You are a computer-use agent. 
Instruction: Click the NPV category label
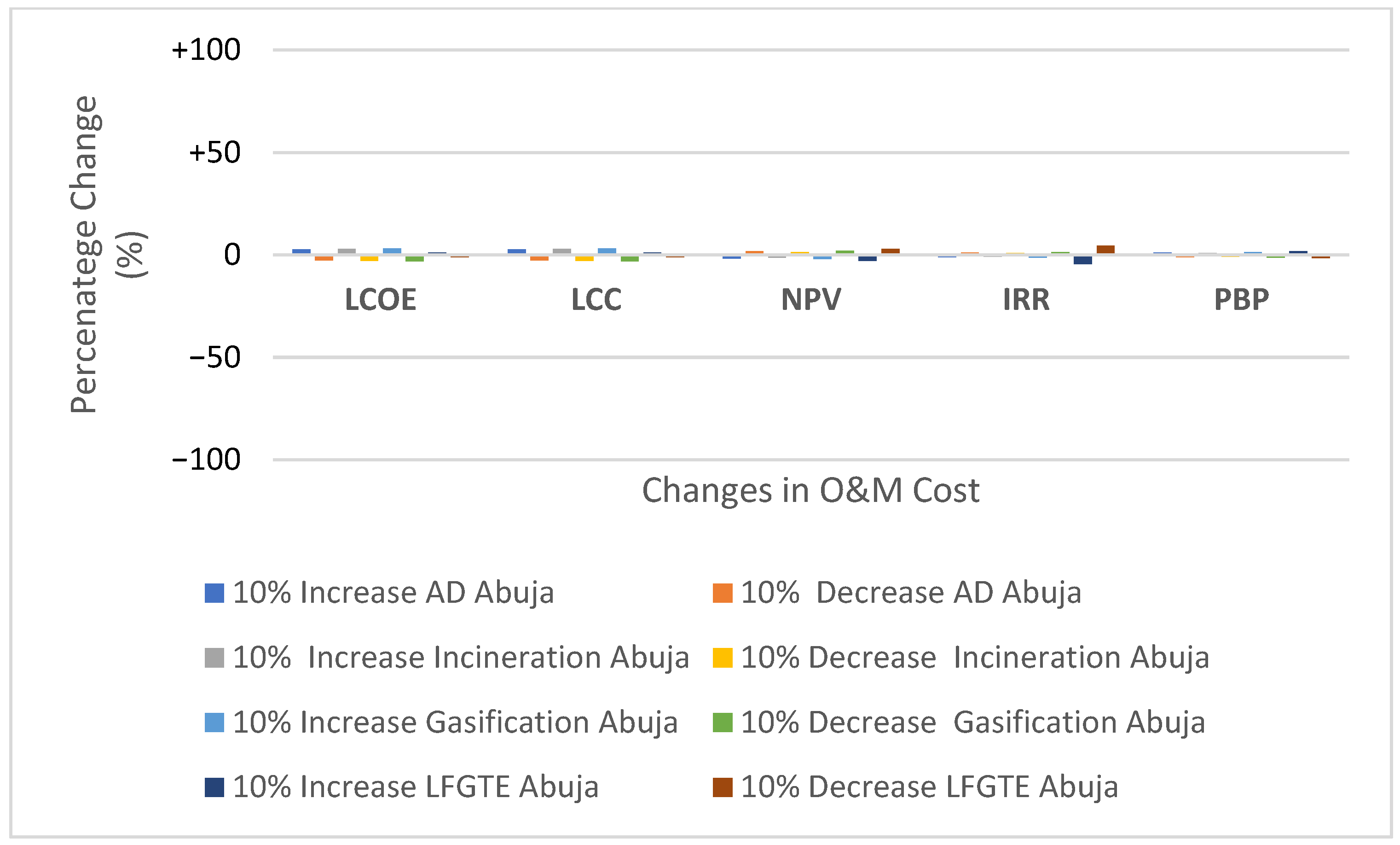pos(811,300)
